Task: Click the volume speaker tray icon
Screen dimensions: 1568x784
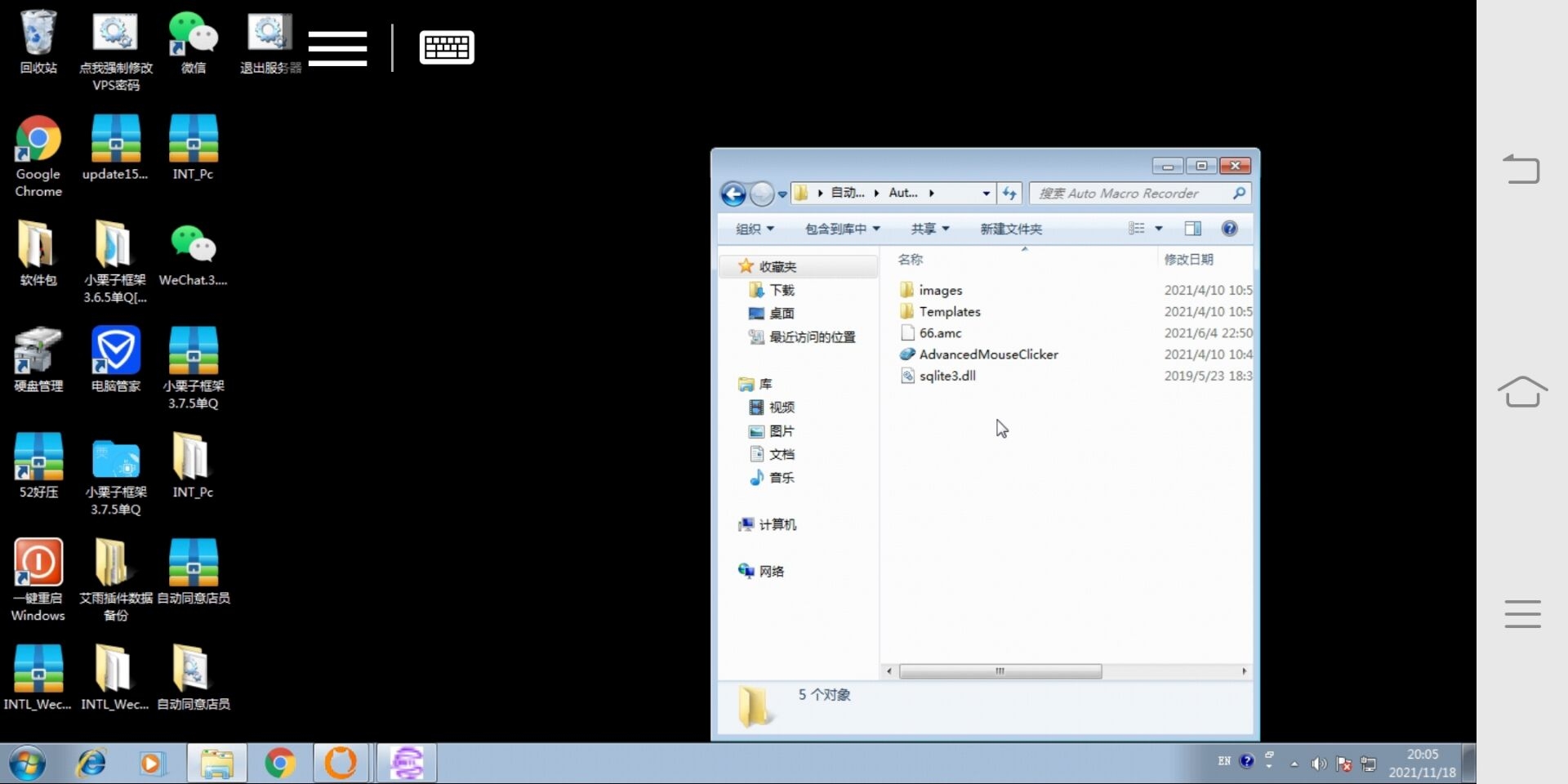Action: 1318,764
